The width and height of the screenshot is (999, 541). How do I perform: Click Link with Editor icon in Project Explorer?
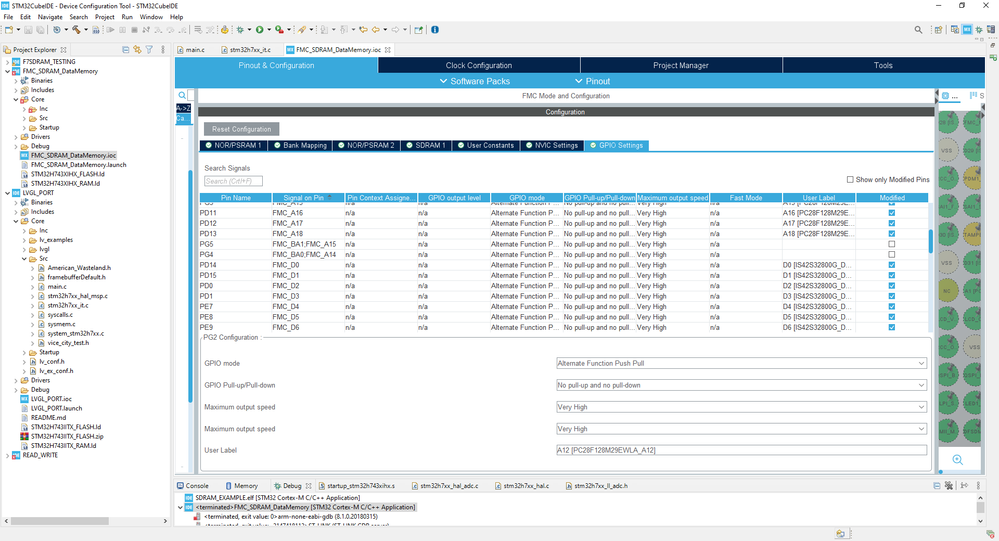(137, 49)
